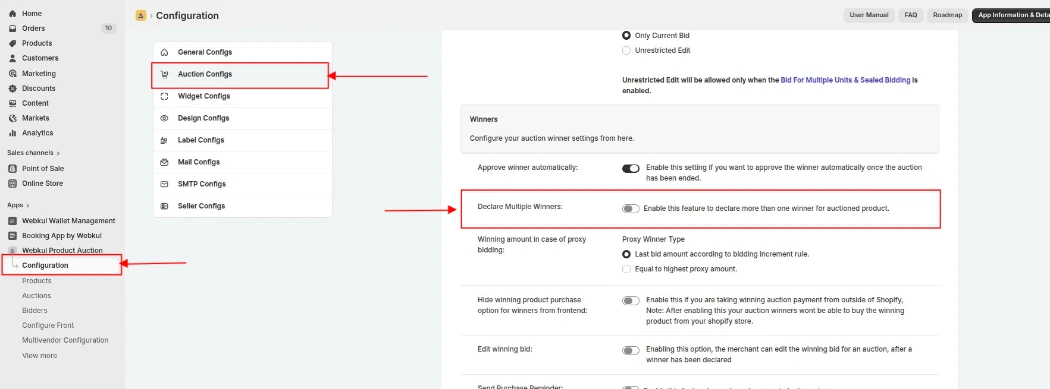Click the Markets globe icon

[12, 118]
